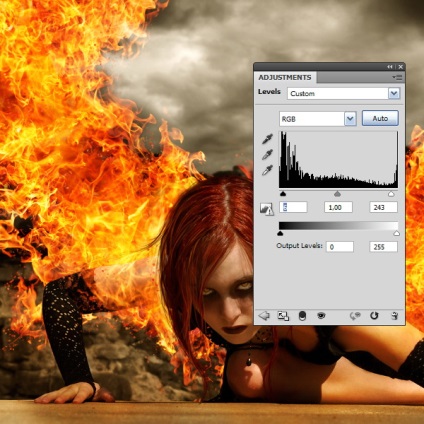The height and width of the screenshot is (424, 424).
Task: Reset adjustment to defaults icon
Action: (374, 315)
